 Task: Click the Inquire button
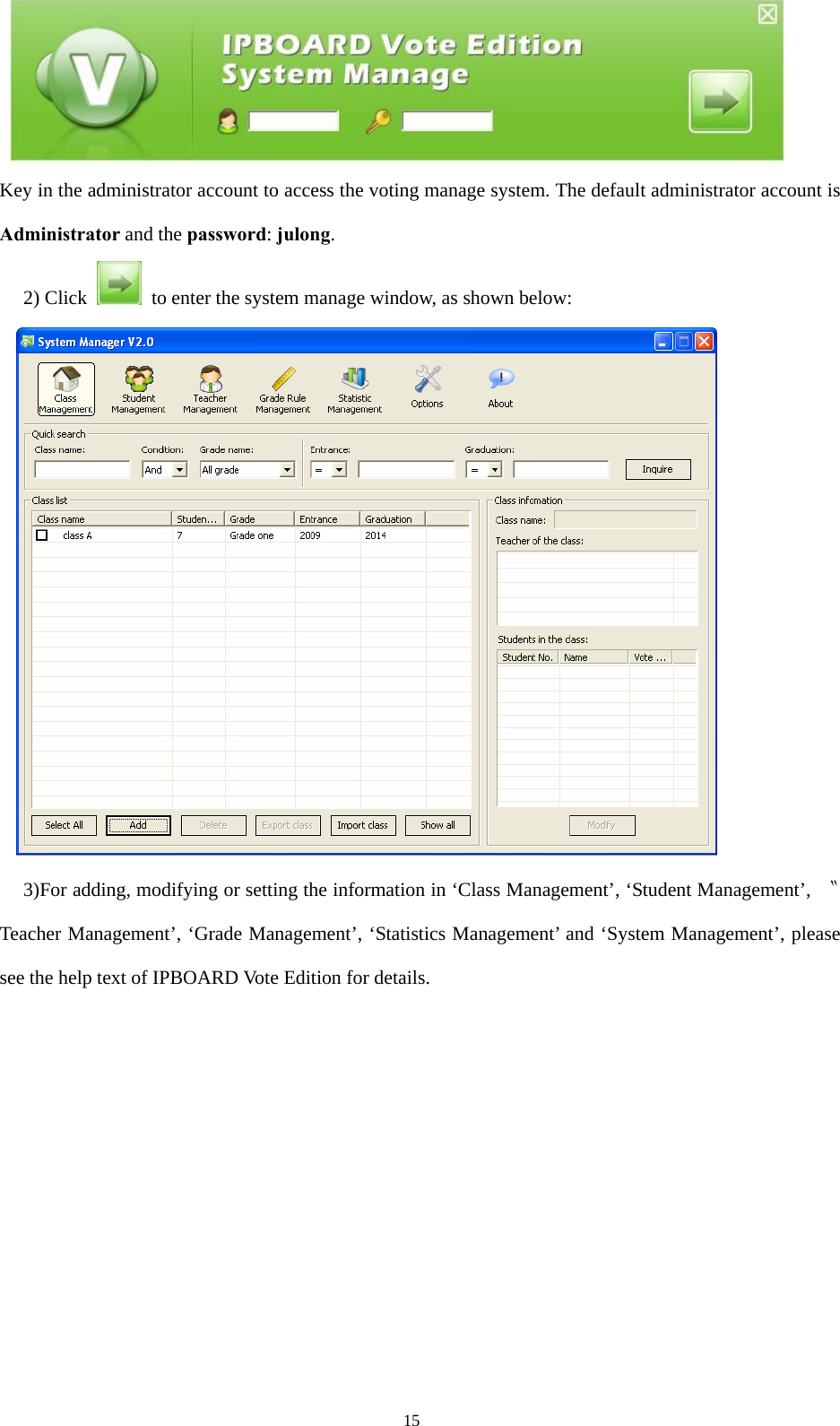658,470
